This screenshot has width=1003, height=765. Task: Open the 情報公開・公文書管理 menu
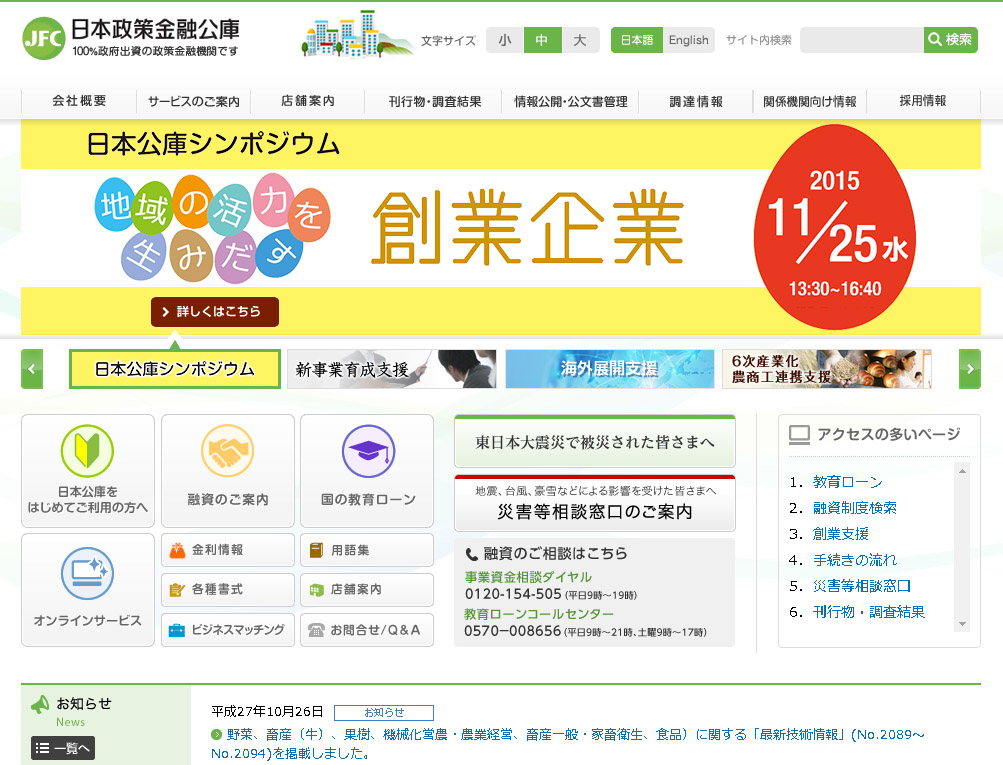(571, 101)
